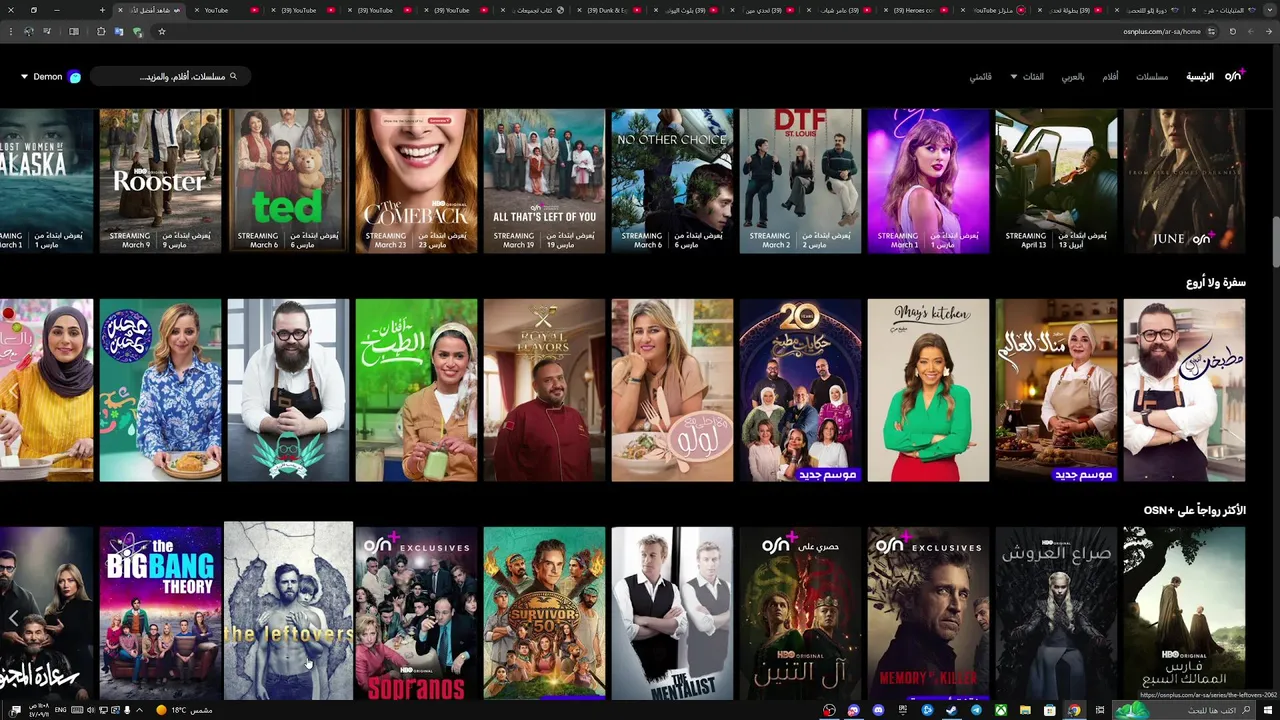Open The Comeback poster

coord(416,181)
